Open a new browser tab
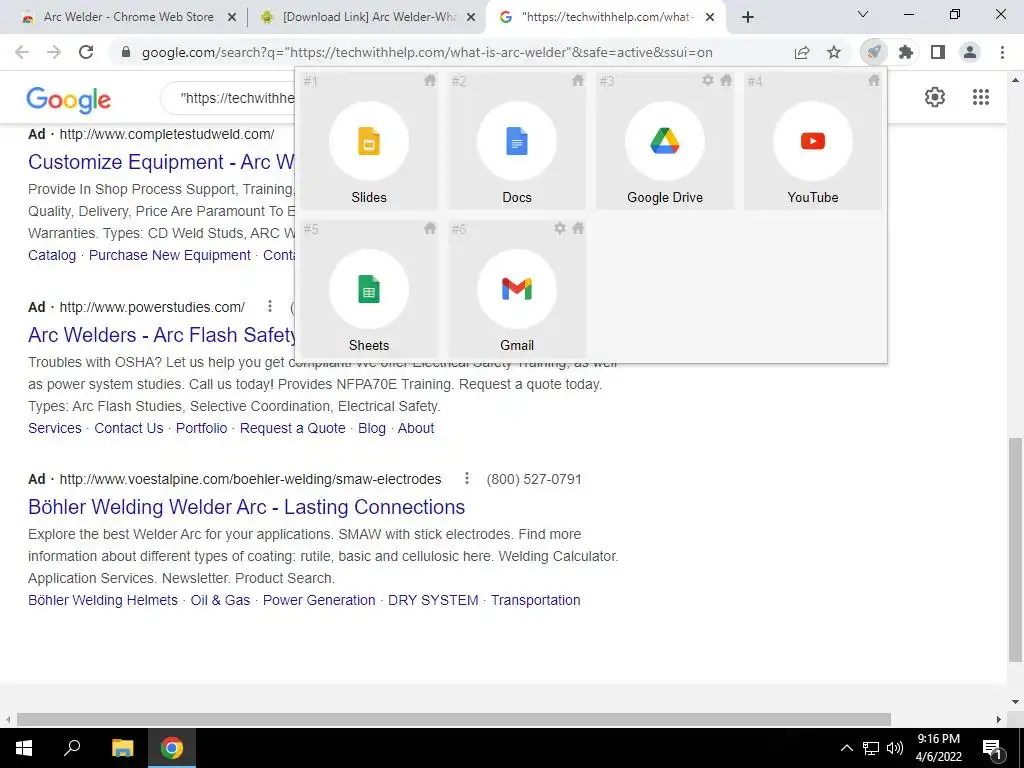Viewport: 1024px width, 768px height. pyautogui.click(x=748, y=18)
